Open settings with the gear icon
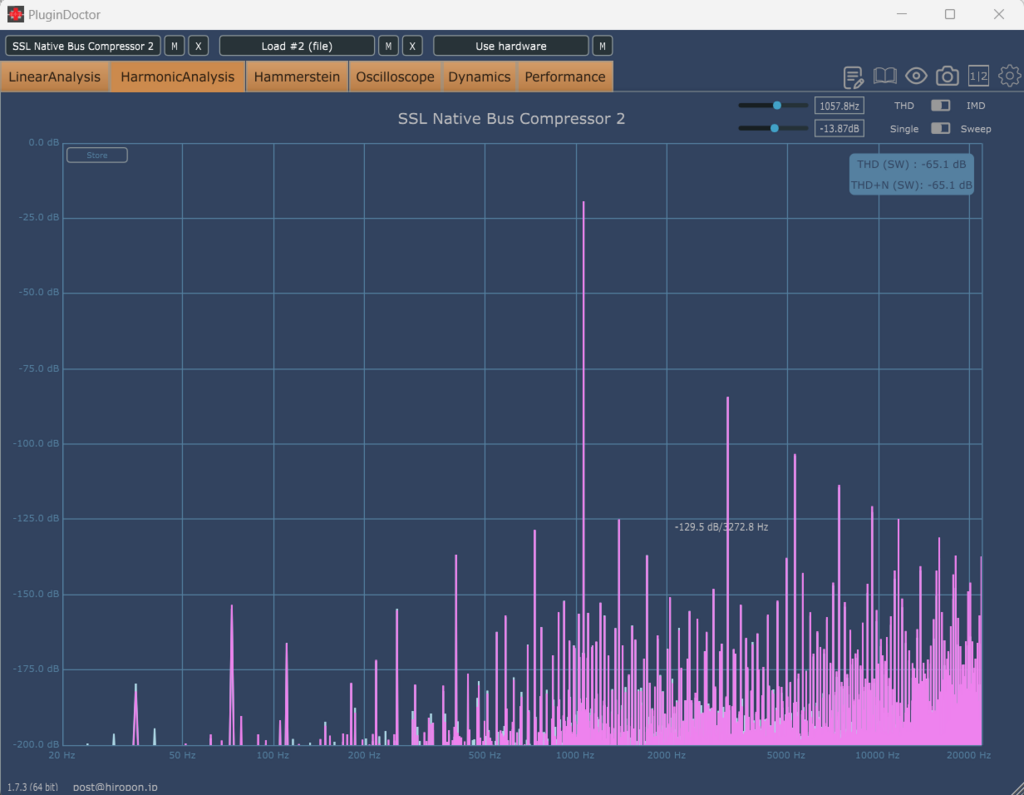This screenshot has height=795, width=1024. pyautogui.click(x=1010, y=76)
